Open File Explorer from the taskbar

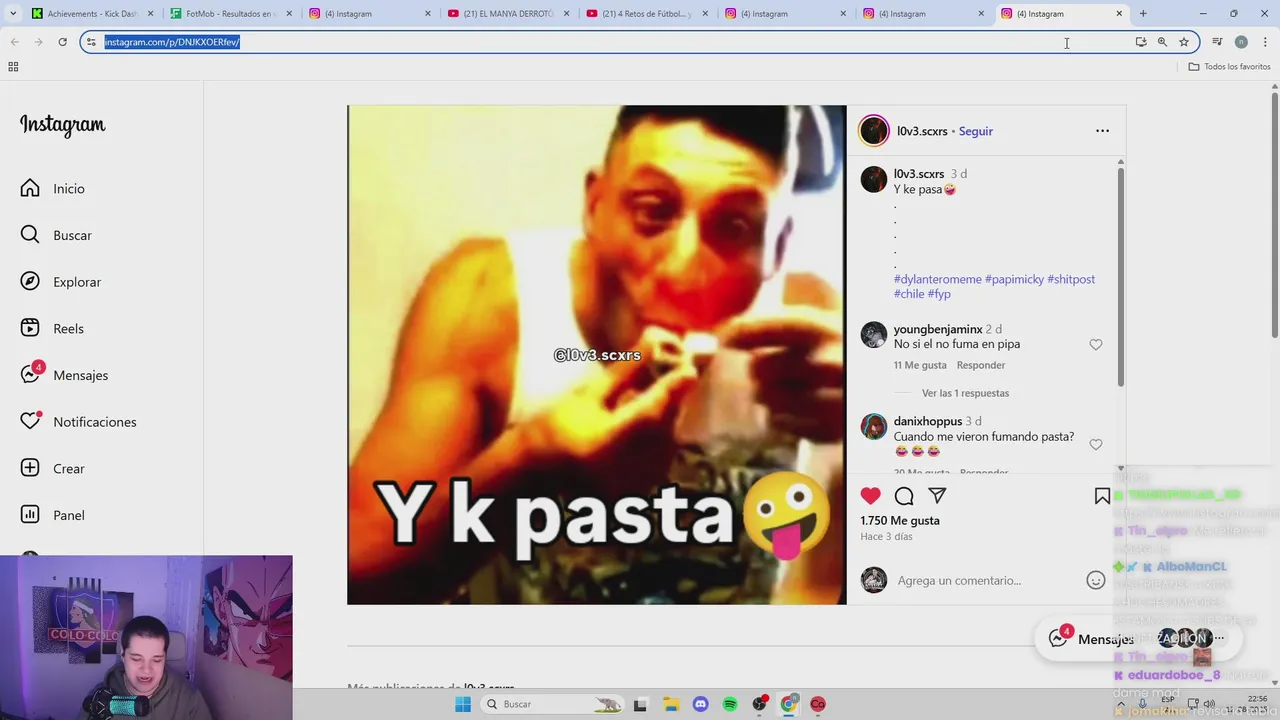click(670, 704)
